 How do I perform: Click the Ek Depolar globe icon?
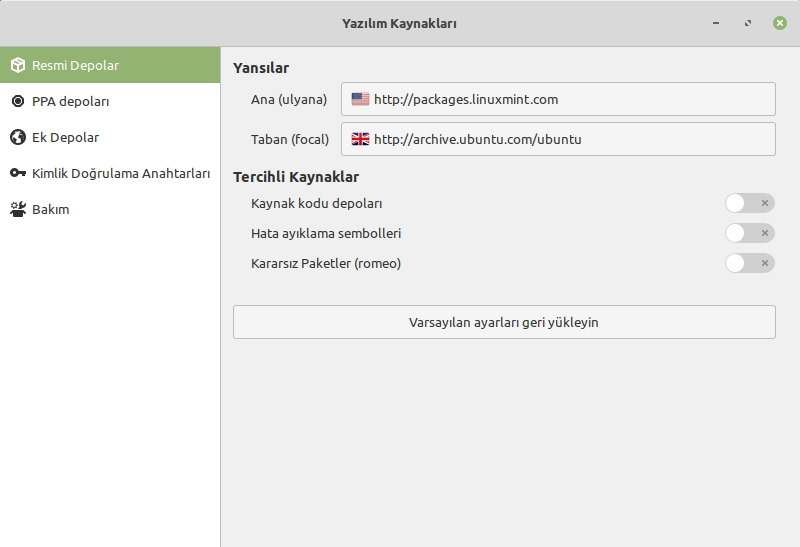[x=18, y=137]
